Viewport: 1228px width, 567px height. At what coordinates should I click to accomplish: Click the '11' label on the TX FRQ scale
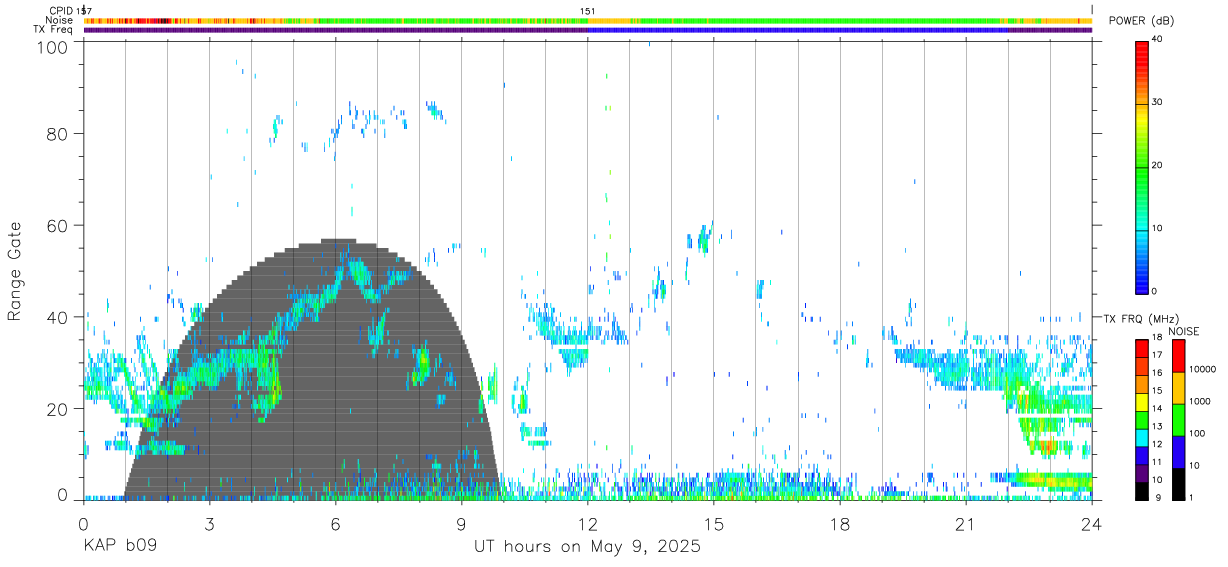pos(1157,461)
